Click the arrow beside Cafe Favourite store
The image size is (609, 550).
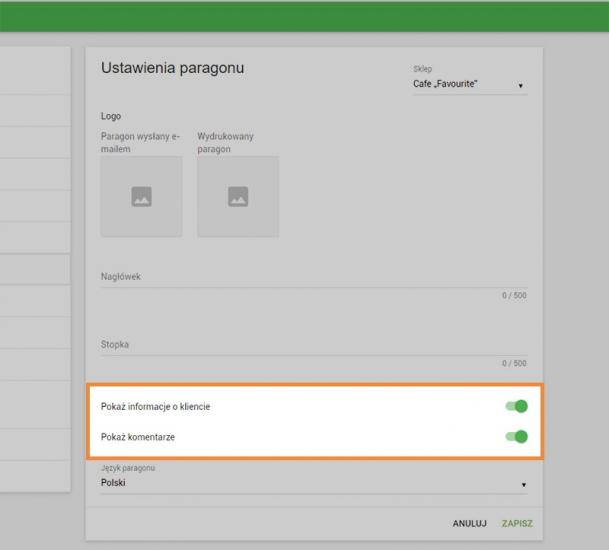coord(521,86)
